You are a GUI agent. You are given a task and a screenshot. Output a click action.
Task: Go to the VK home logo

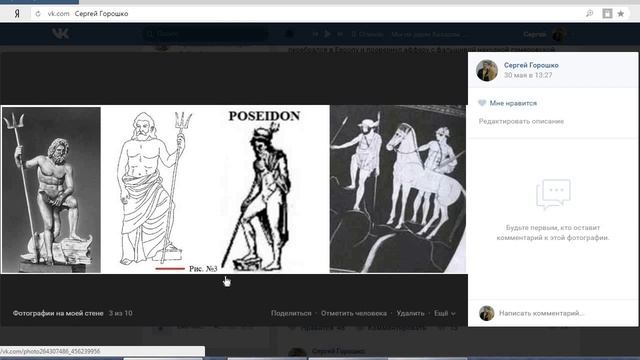60,34
